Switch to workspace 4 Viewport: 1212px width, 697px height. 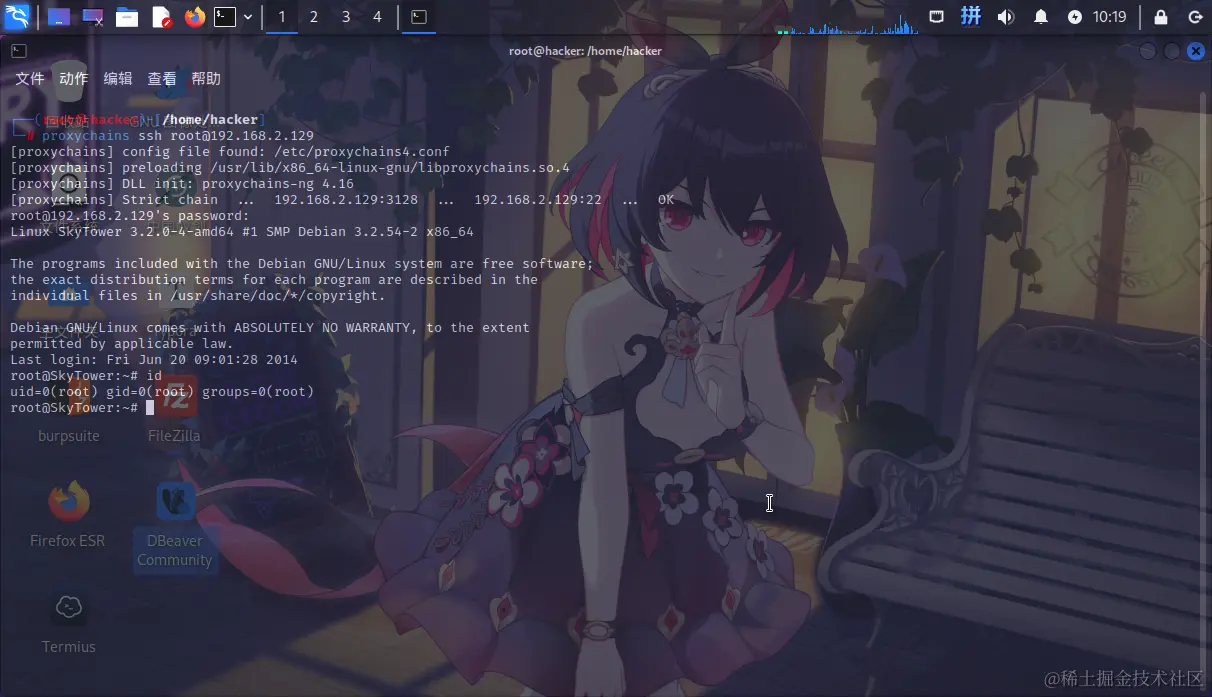coord(377,17)
